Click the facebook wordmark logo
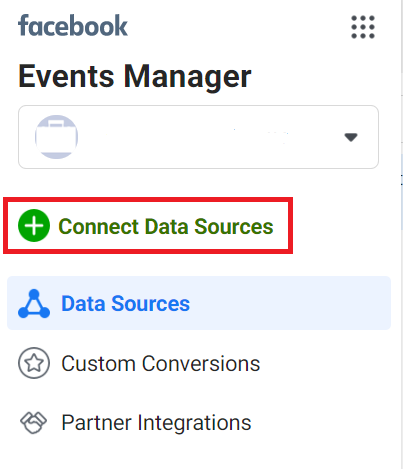Viewport: 403px width, 469px height. (x=73, y=26)
